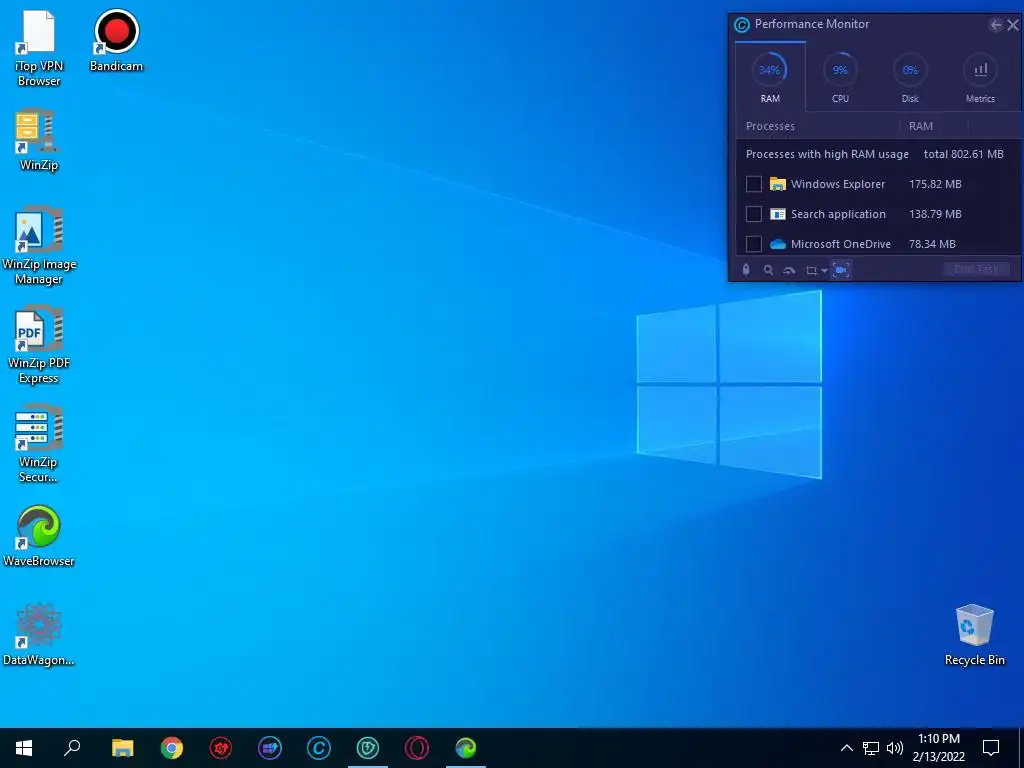The height and width of the screenshot is (768, 1024).
Task: Select the Search application process name
Action: coord(839,214)
